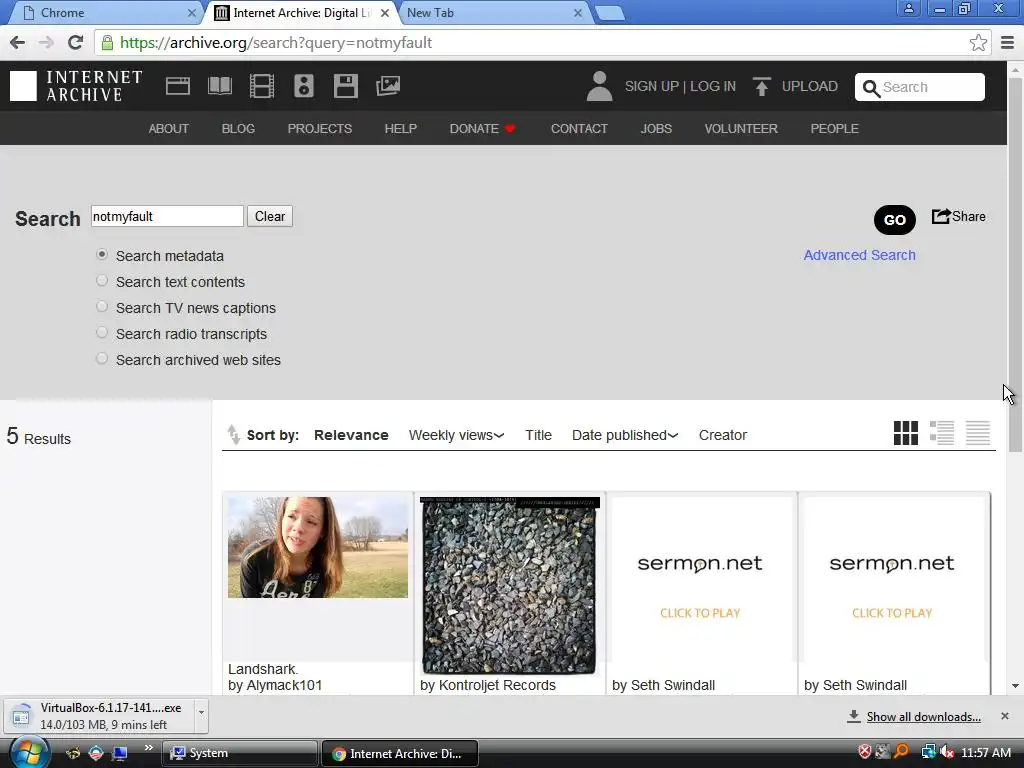
Task: Open the VOLUNTEER menu item
Action: 741,129
